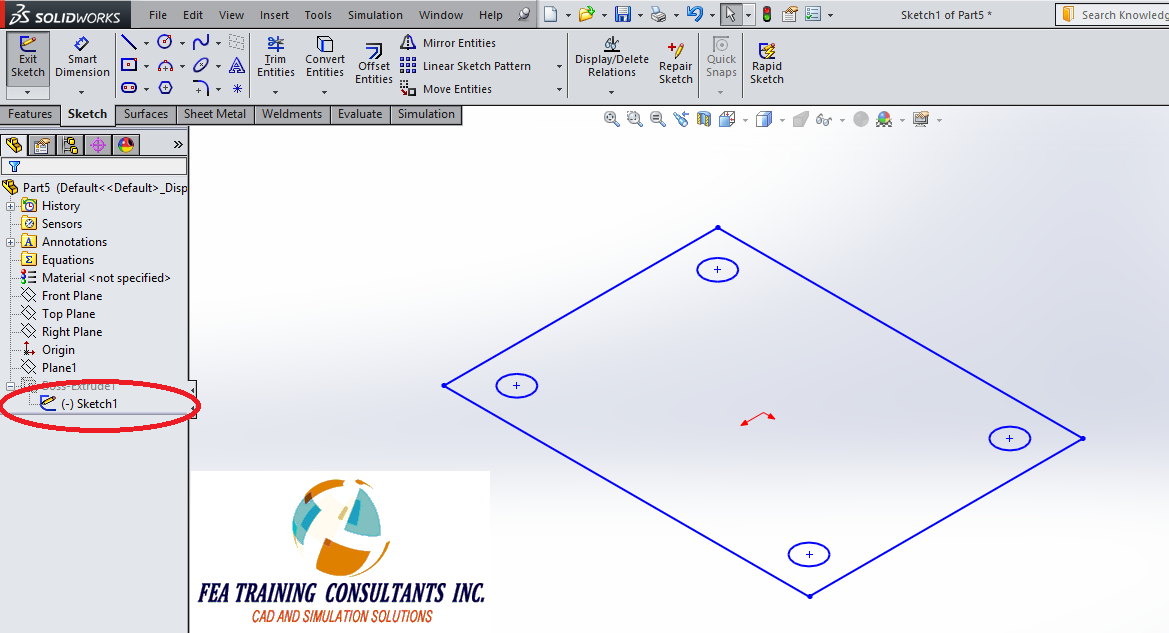Select the Line sketch tool
Viewport: 1169px width, 633px height.
(129, 42)
